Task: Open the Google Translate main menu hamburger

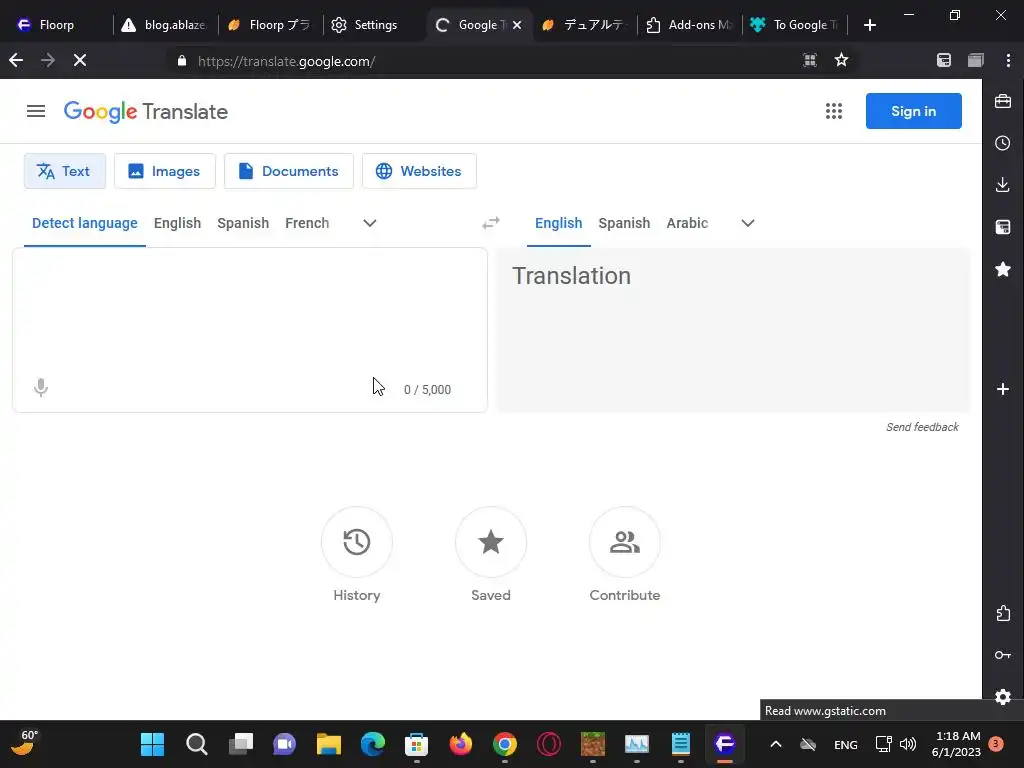Action: pos(36,112)
